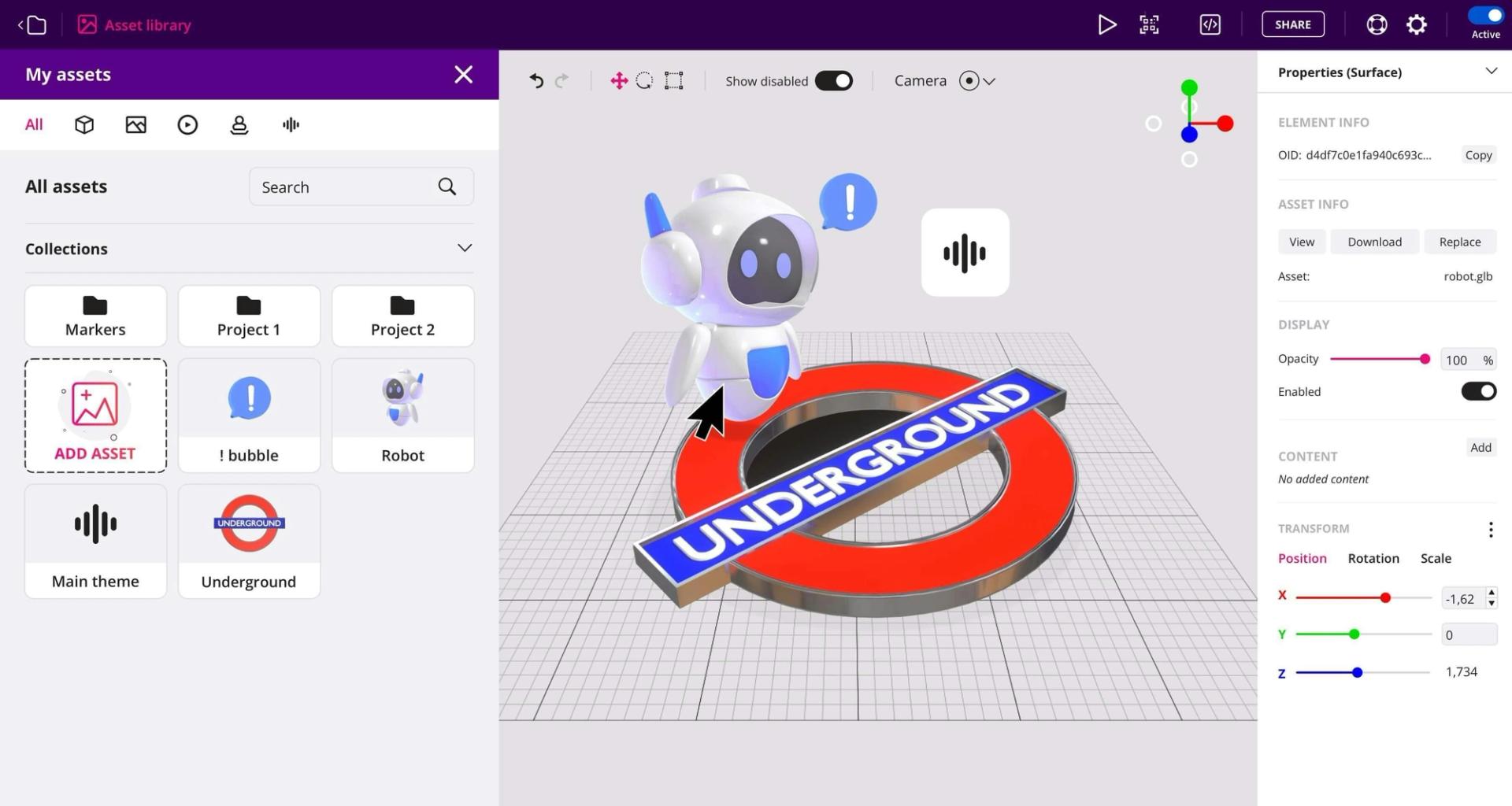Select the rotate transform tool
1512x806 pixels.
coord(644,80)
